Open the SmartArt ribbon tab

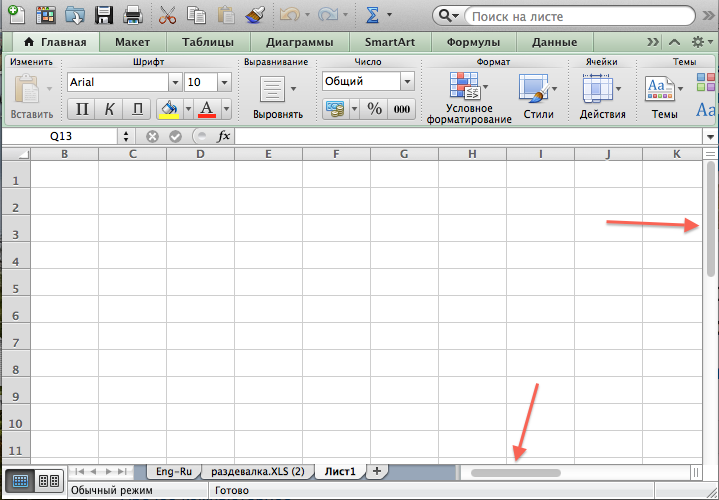[390, 42]
